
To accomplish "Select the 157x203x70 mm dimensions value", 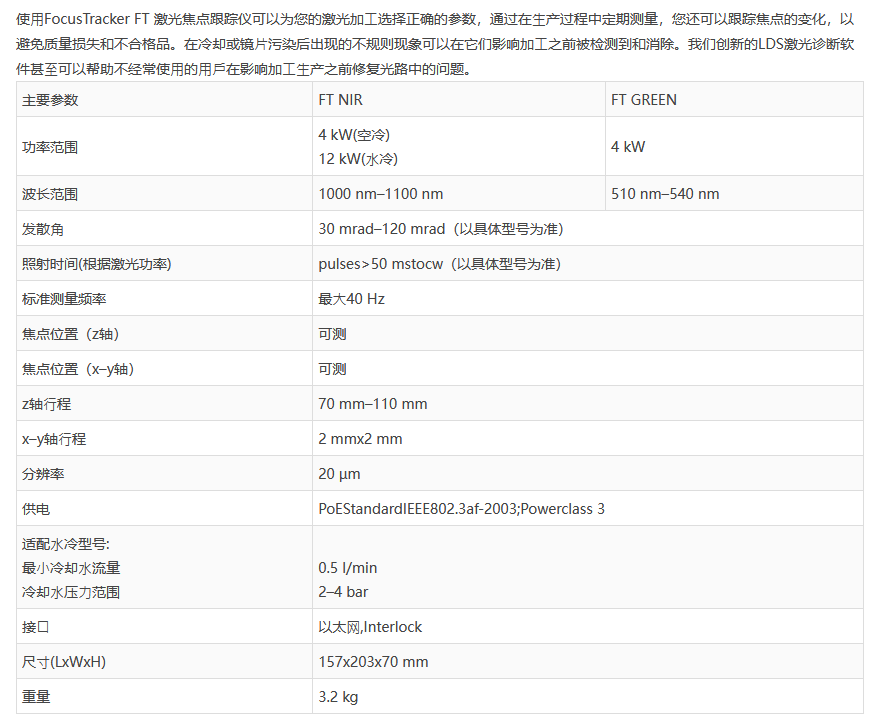I will pyautogui.click(x=373, y=662).
